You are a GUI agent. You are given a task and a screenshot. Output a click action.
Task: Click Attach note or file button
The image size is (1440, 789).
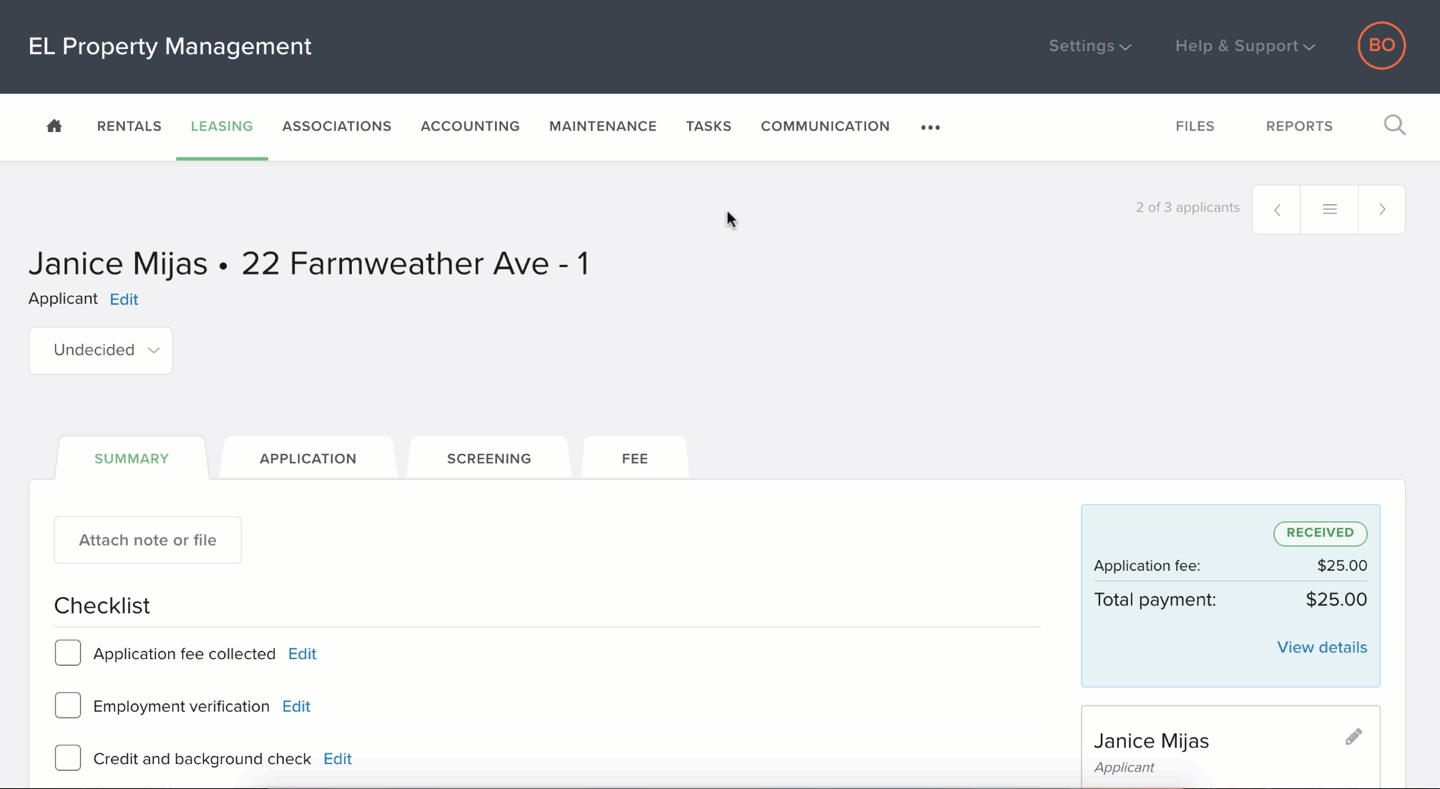coord(148,540)
